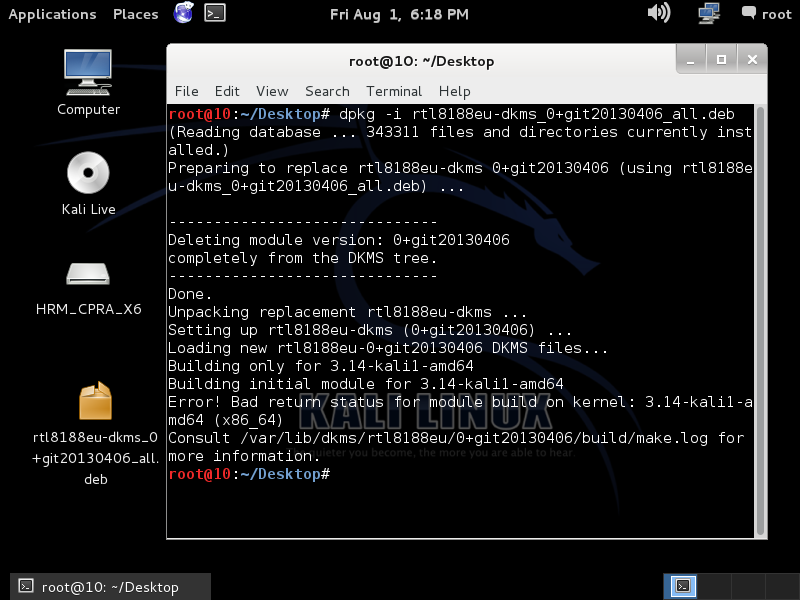Launch Firefox from the top panel
Viewport: 800px width, 600px height.
tap(185, 14)
